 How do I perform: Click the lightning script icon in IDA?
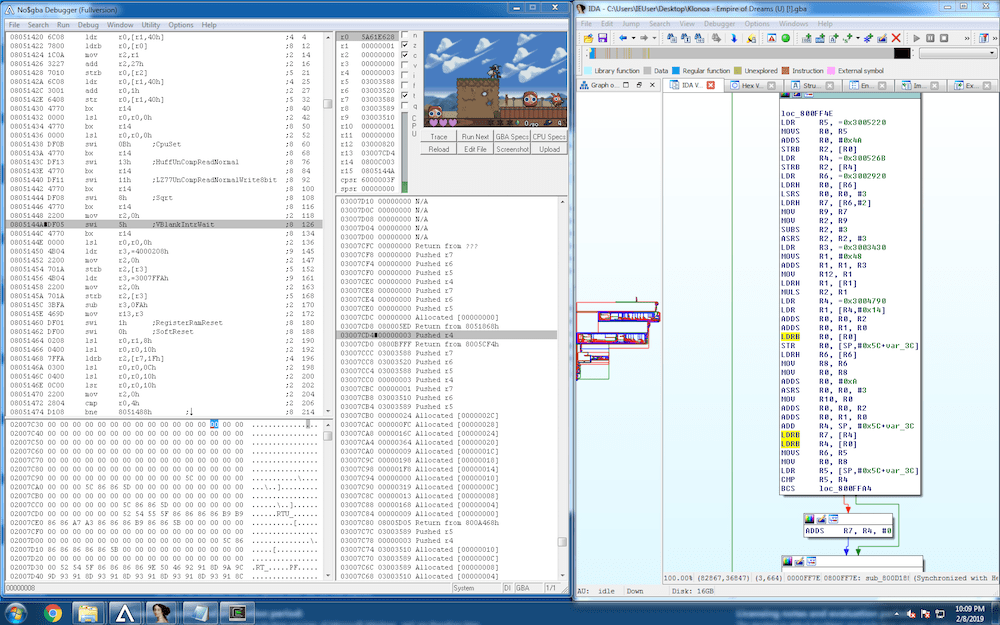point(751,38)
